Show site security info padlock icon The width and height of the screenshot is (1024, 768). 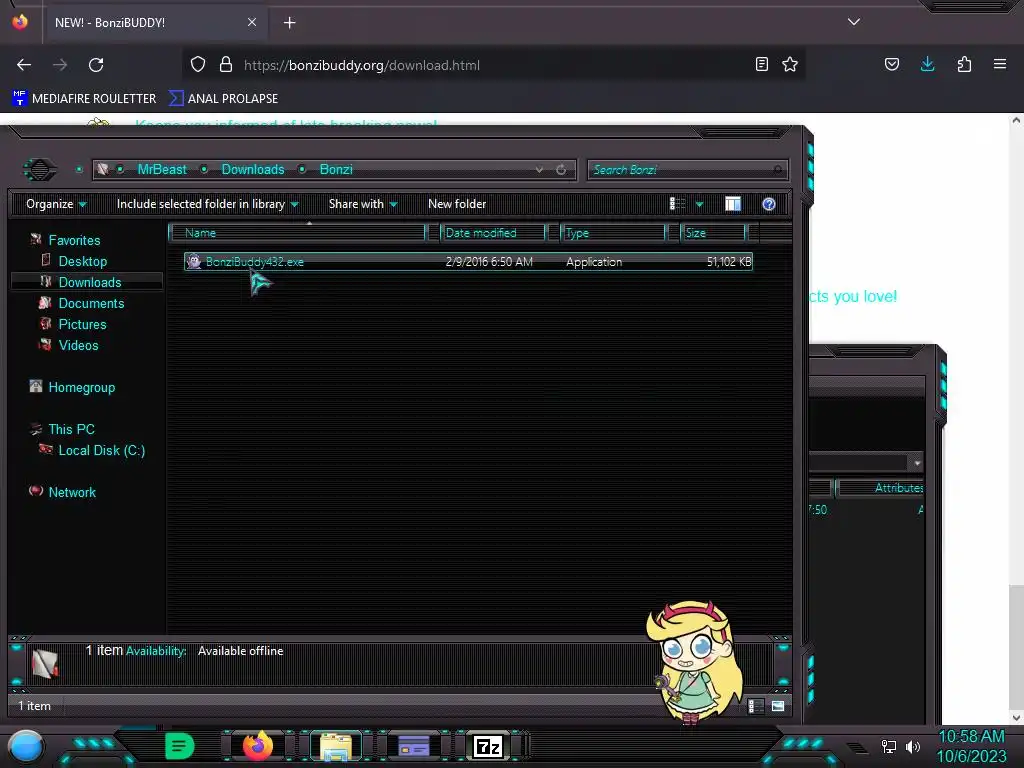[226, 65]
